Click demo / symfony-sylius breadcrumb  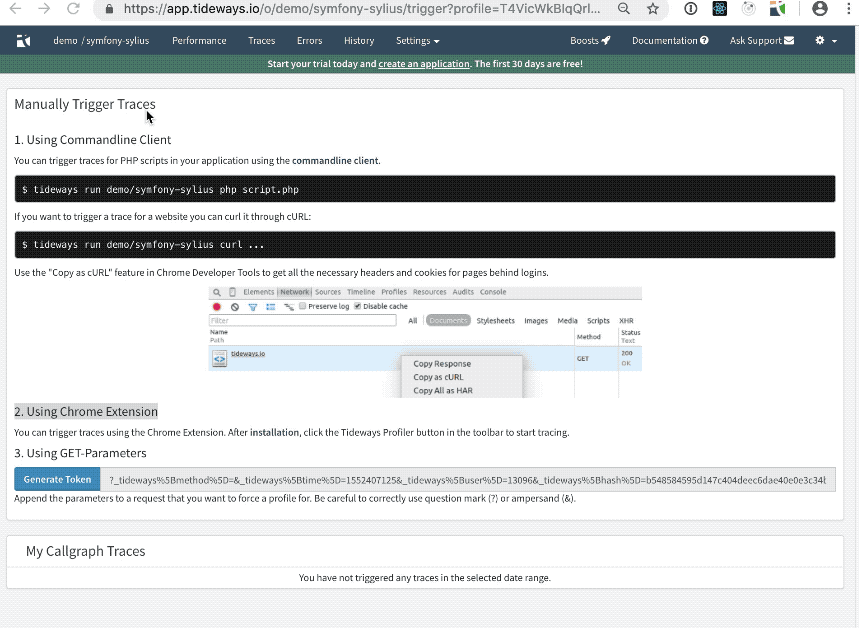click(x=101, y=41)
